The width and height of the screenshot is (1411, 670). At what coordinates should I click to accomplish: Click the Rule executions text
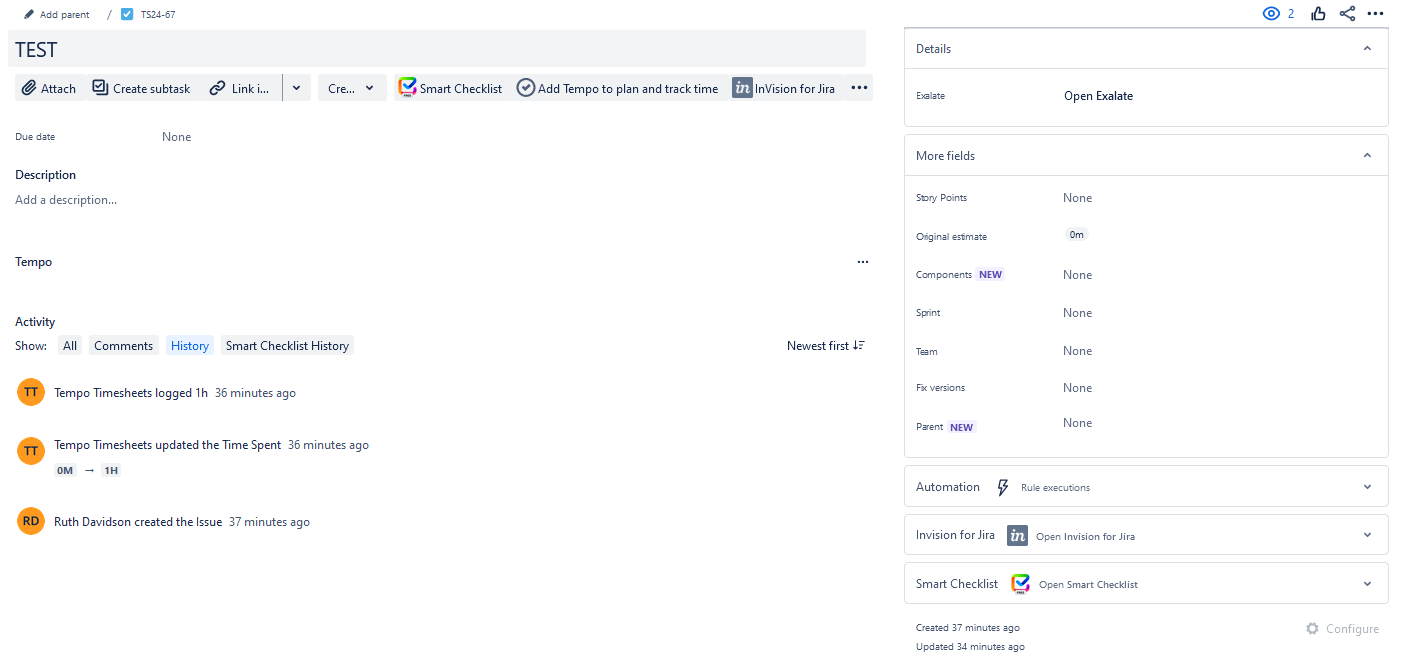click(1055, 488)
